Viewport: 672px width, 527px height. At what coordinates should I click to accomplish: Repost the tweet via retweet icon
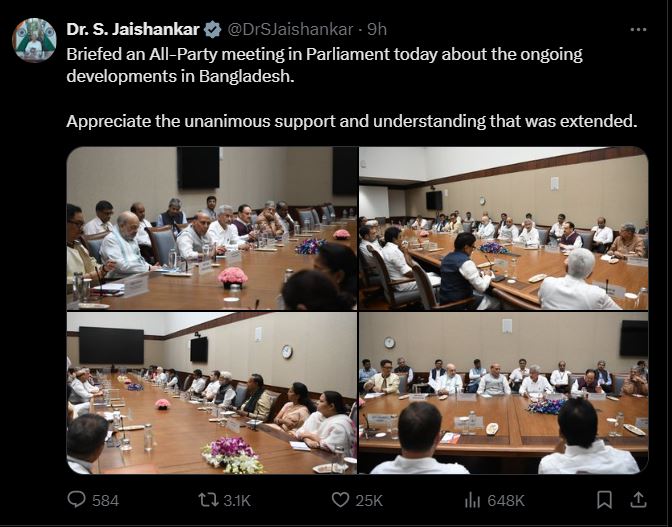pos(208,500)
